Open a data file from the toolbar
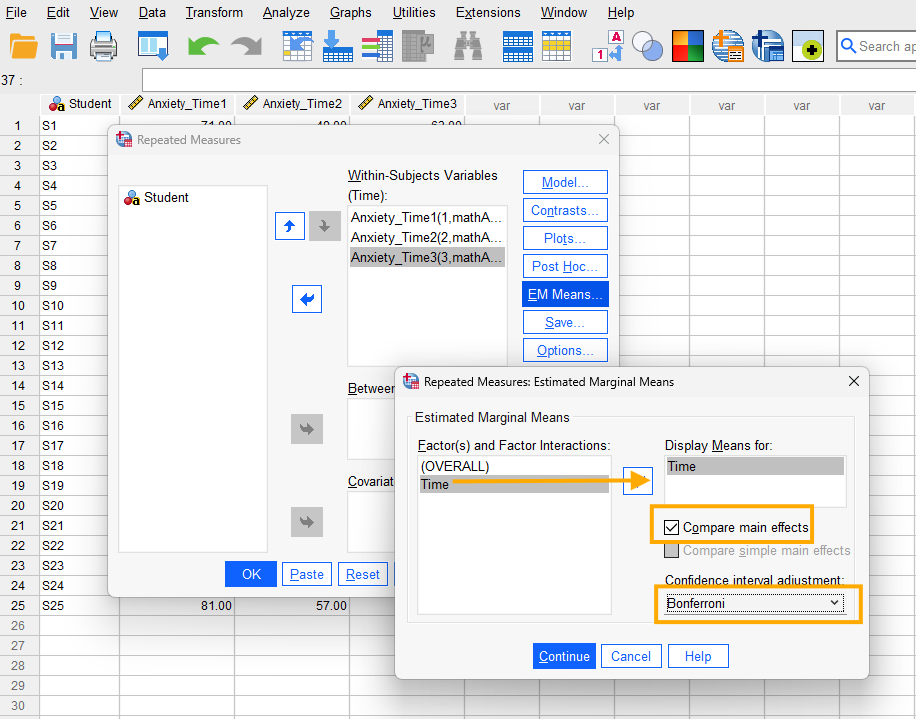This screenshot has width=916, height=719. [24, 46]
